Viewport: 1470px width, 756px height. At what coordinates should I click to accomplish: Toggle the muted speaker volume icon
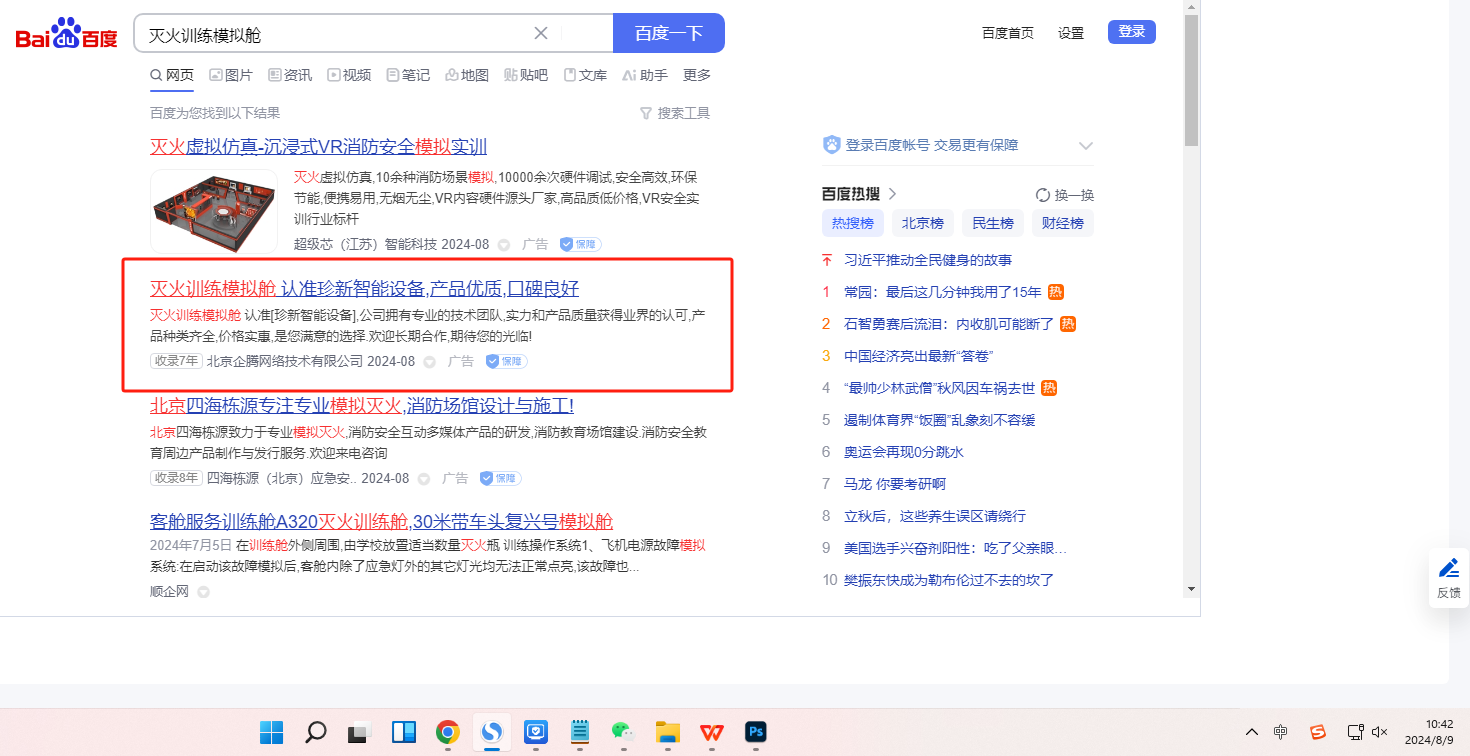coord(1380,732)
